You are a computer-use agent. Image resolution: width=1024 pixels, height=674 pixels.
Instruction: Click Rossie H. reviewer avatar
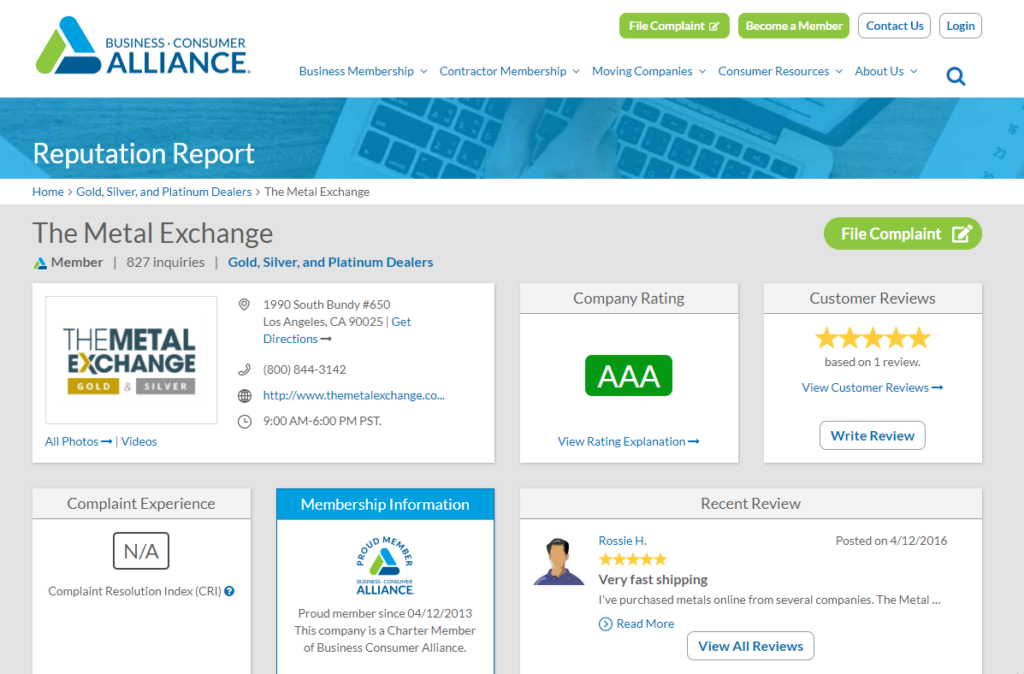point(558,561)
